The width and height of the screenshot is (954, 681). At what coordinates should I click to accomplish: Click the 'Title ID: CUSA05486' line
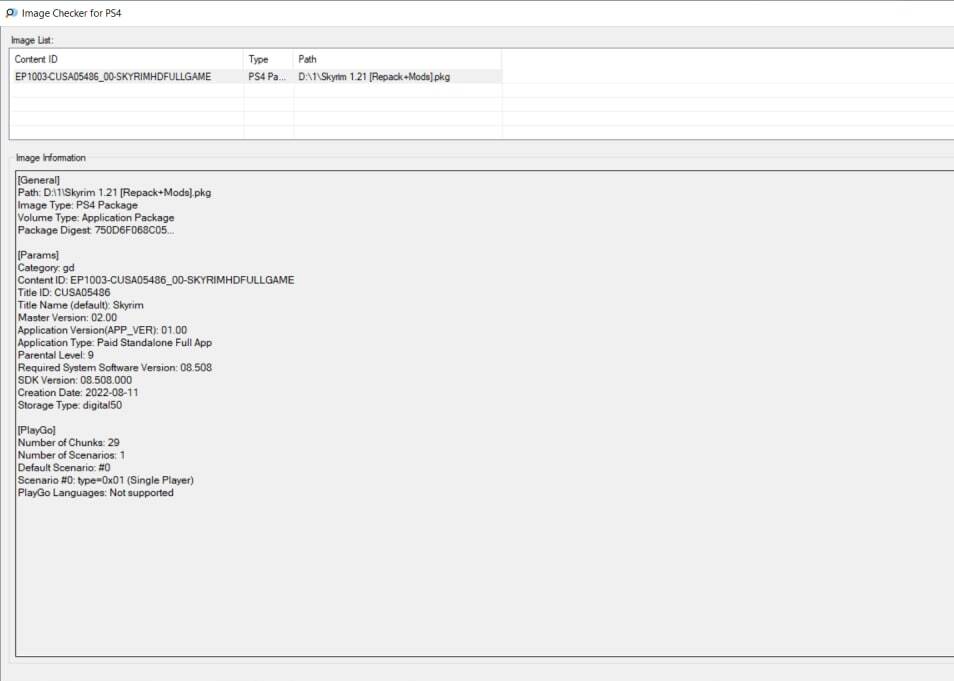tap(64, 293)
